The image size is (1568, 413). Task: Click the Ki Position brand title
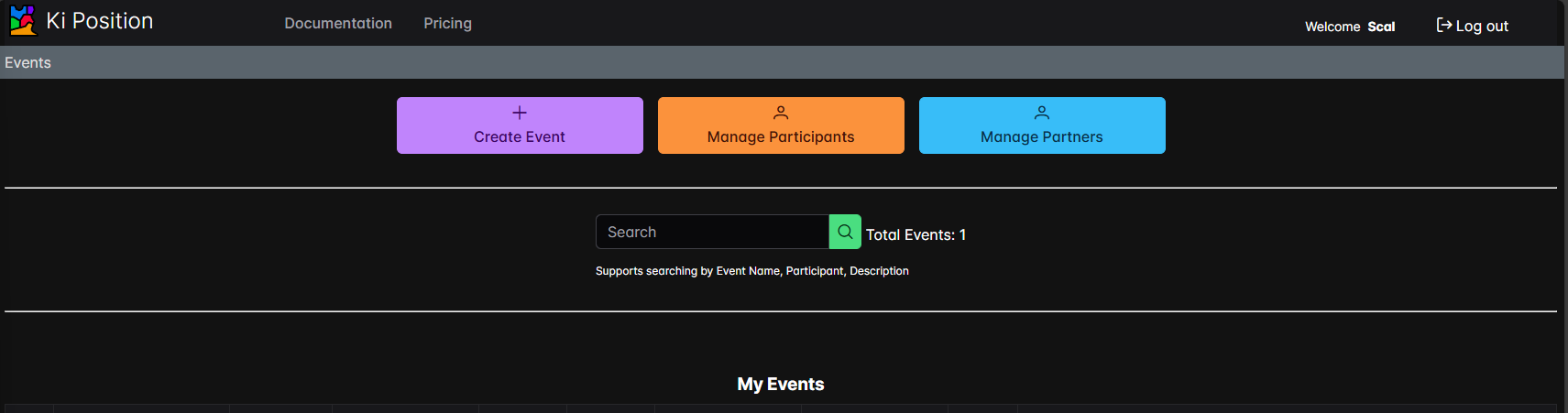tap(100, 21)
